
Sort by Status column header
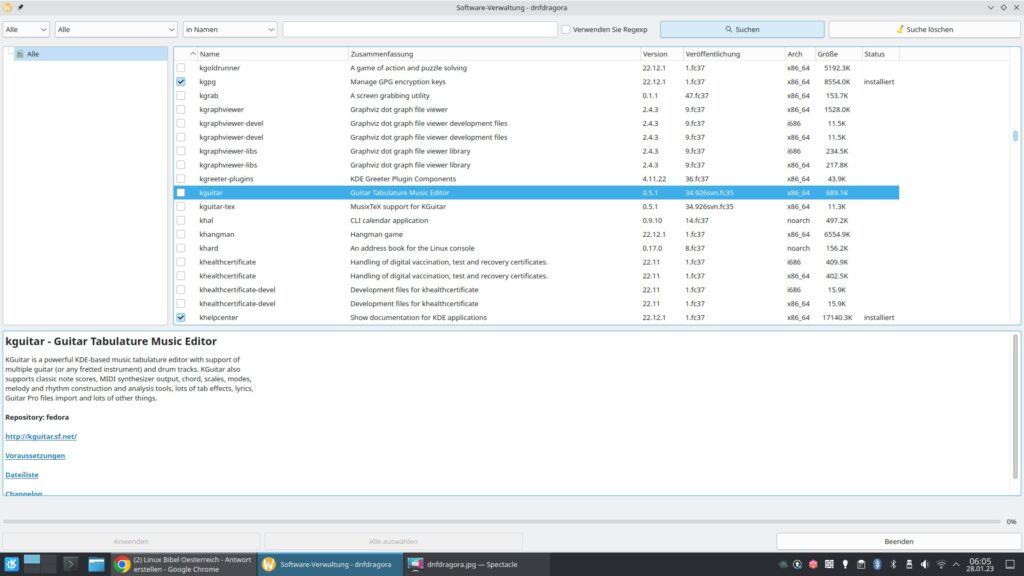(x=880, y=54)
